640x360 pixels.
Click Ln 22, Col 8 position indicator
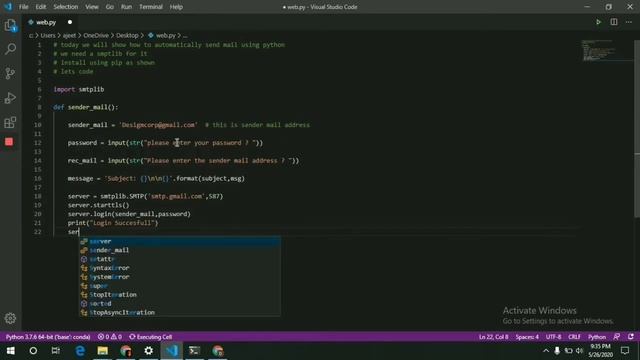tap(493, 337)
